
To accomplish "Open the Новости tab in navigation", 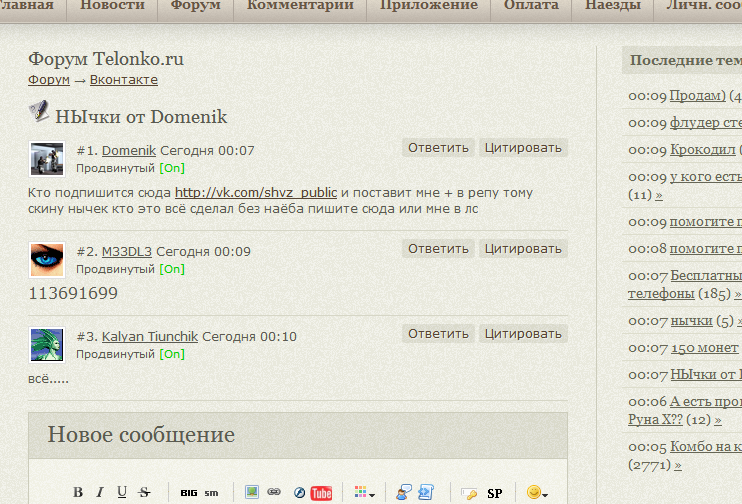I will [111, 6].
